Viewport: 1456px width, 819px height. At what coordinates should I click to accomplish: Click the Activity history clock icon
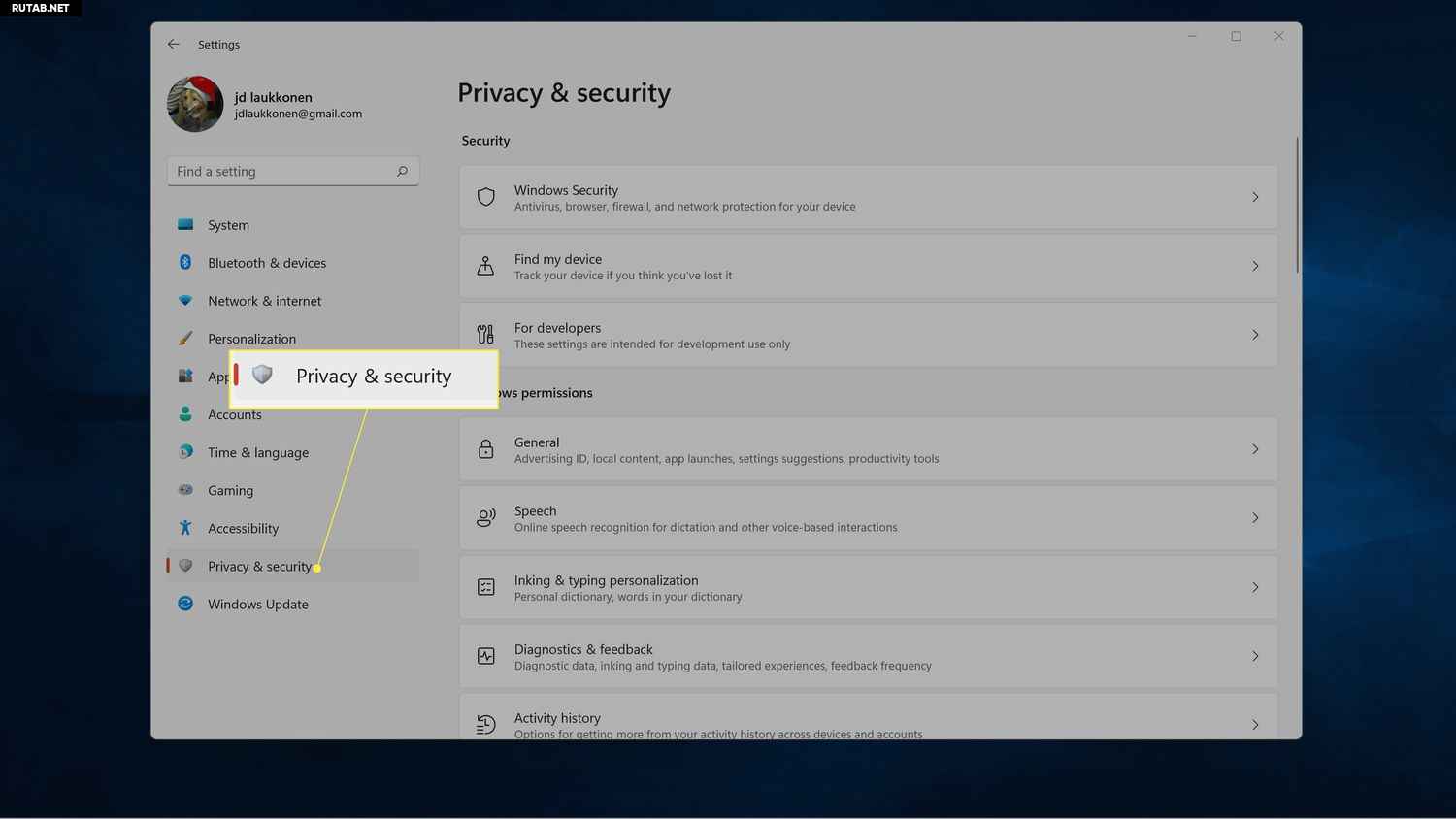click(x=486, y=725)
